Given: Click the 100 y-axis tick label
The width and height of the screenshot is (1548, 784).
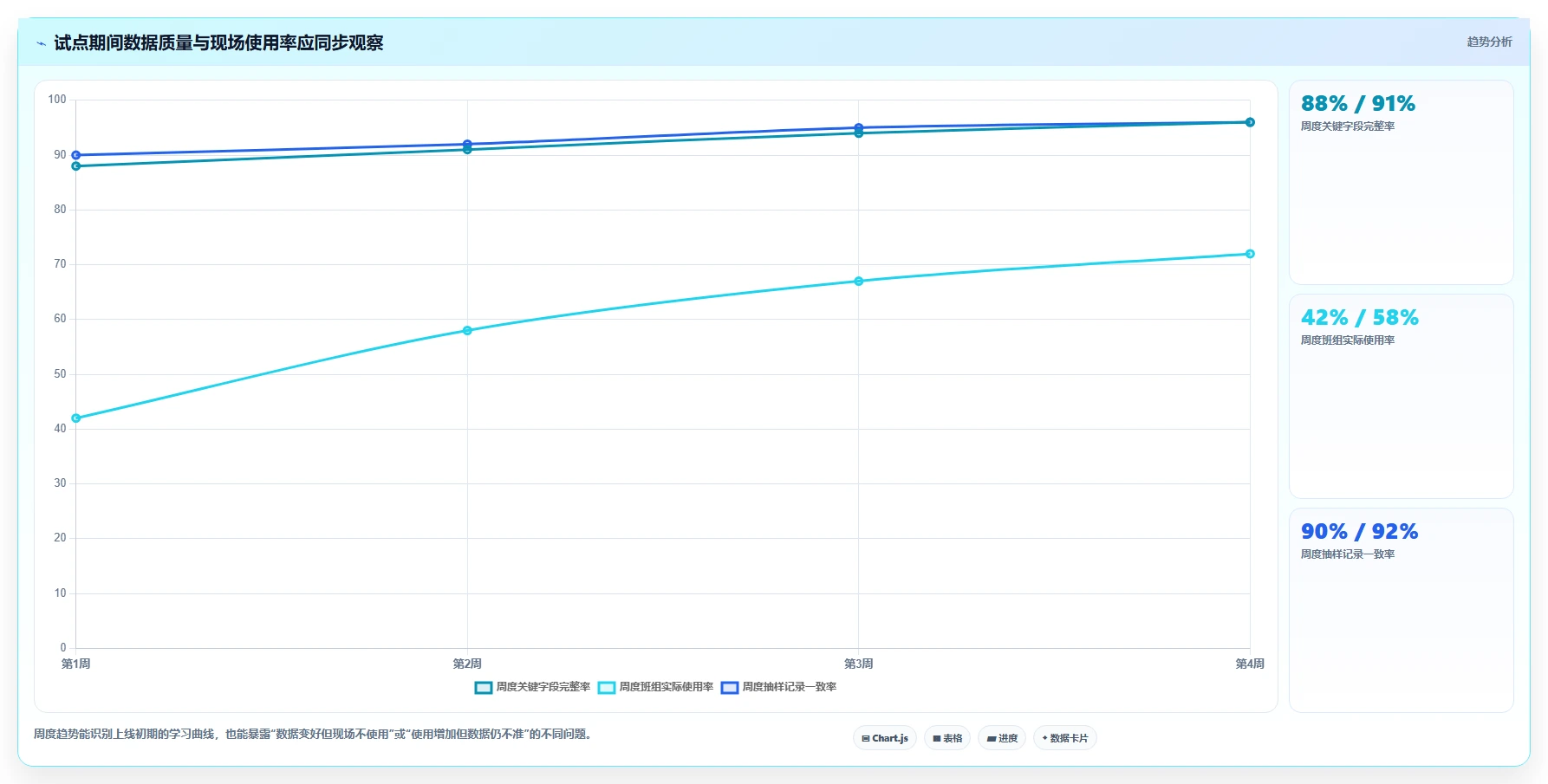Looking at the screenshot, I should coord(57,100).
